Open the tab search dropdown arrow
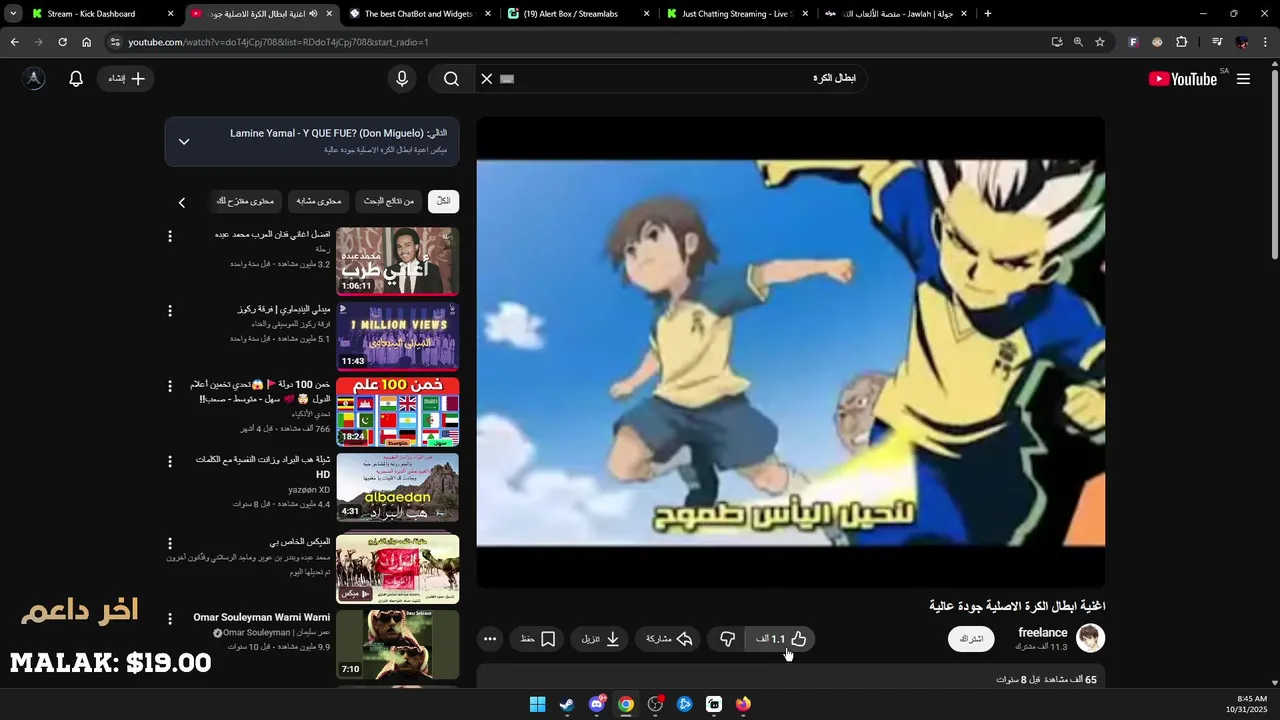The image size is (1280, 720). [12, 14]
